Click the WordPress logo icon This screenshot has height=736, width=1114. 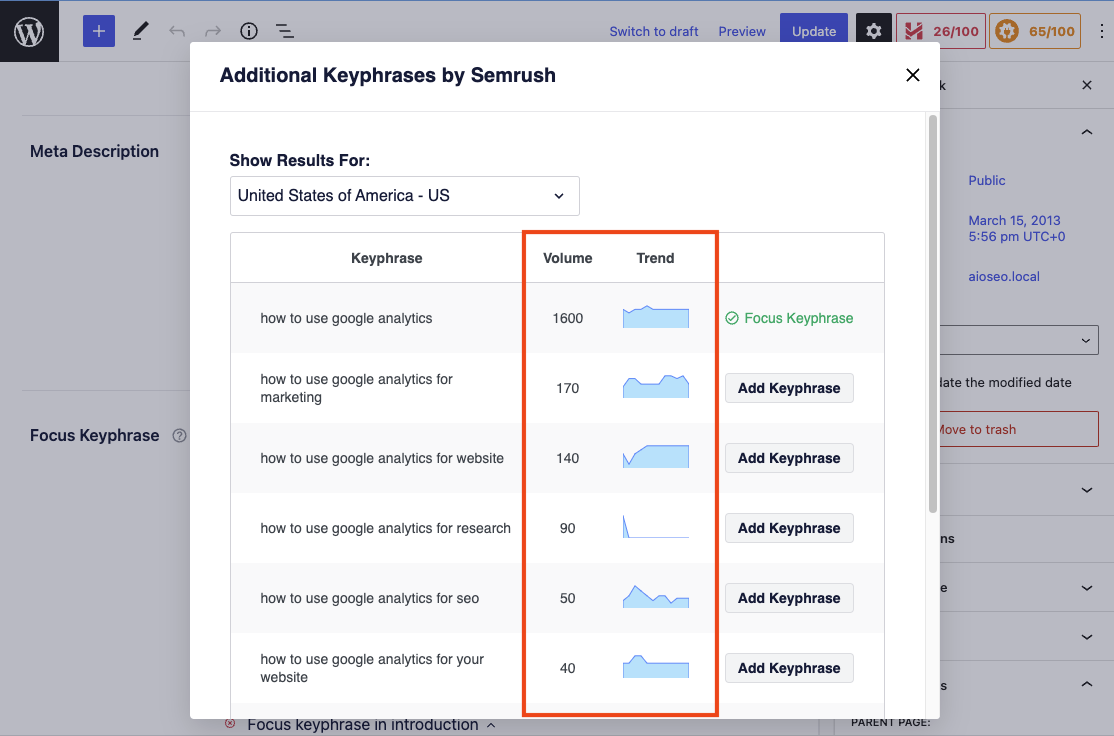28,30
